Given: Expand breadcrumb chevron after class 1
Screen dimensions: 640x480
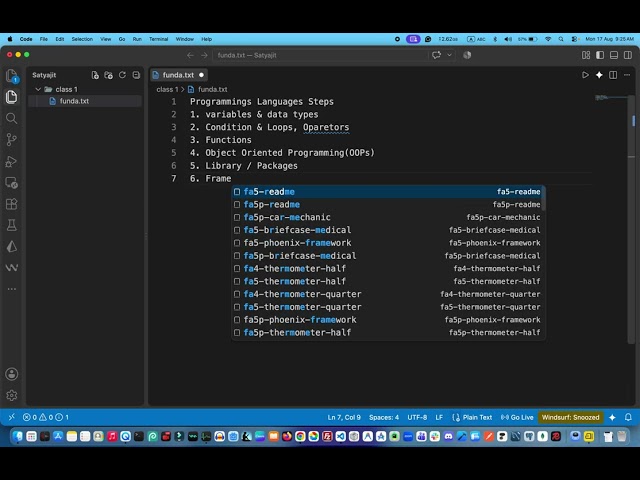Looking at the screenshot, I should pos(182,89).
